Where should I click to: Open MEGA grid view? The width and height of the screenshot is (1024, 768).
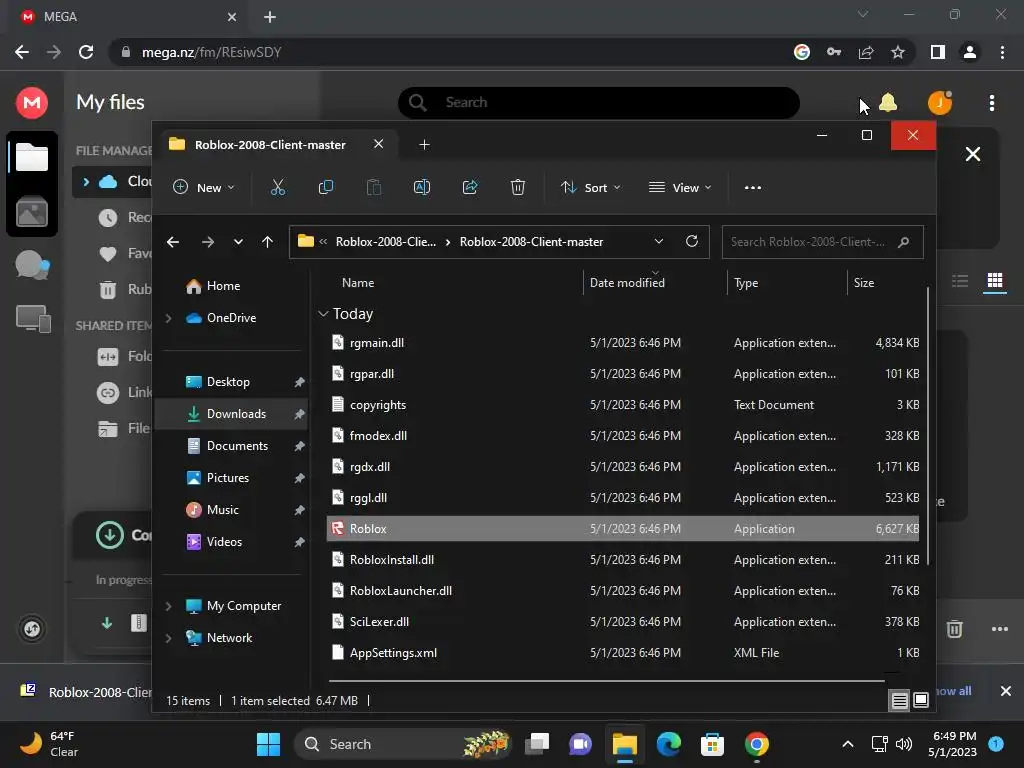pos(995,281)
